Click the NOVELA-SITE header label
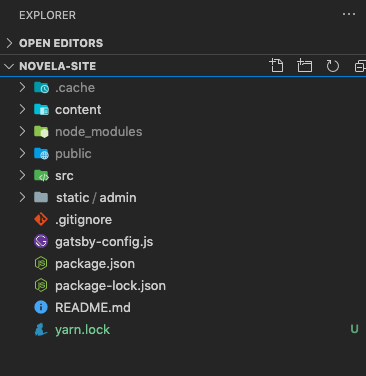366x376 pixels. [x=58, y=66]
